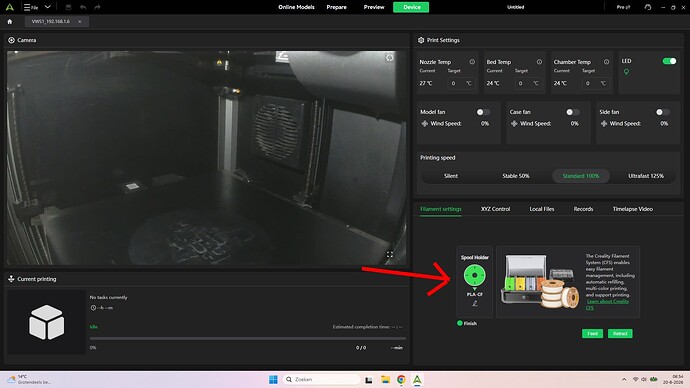Click the Chamber Temp info icon
This screenshot has width=690, height=388.
coord(606,62)
